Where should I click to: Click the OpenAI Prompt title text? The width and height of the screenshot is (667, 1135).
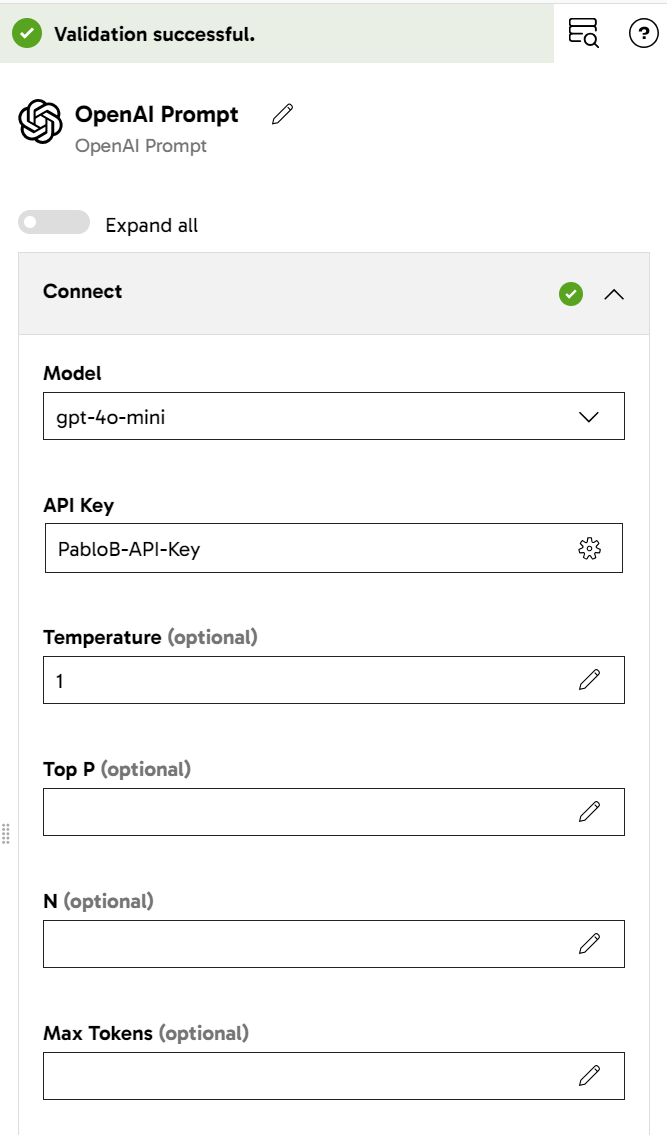[x=156, y=114]
